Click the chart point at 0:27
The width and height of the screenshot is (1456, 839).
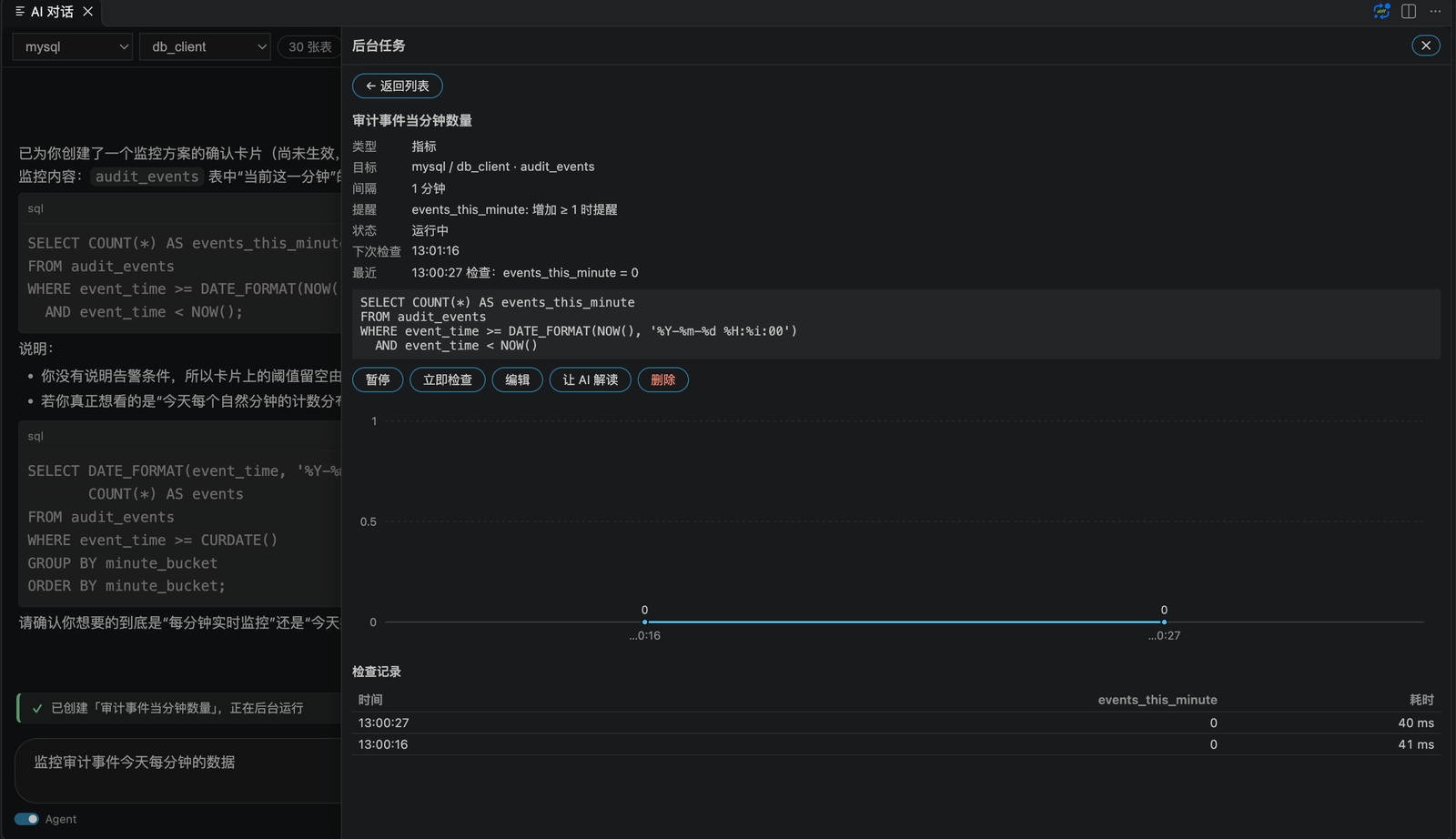(1164, 622)
